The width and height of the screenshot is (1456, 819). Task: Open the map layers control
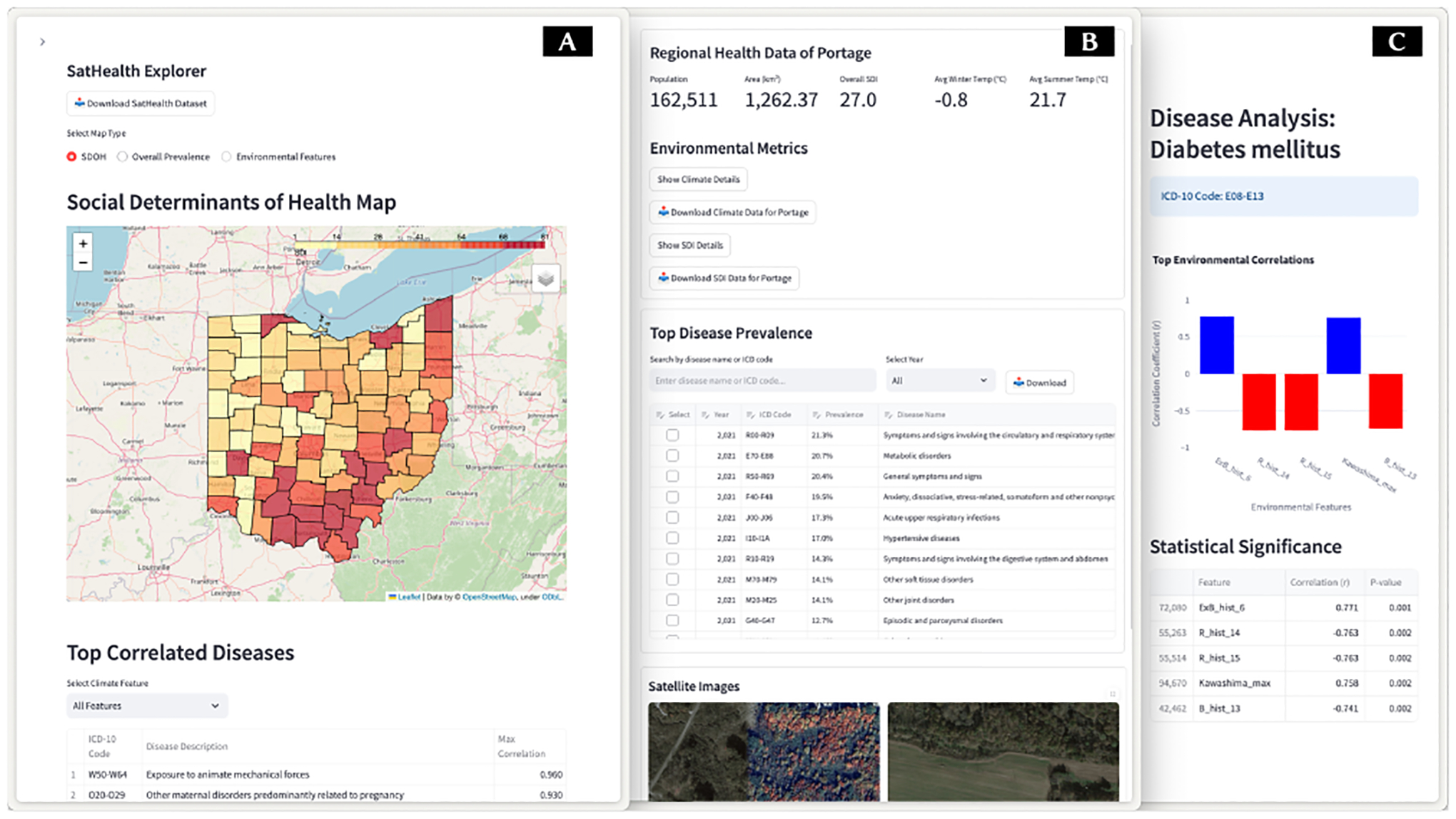(546, 278)
